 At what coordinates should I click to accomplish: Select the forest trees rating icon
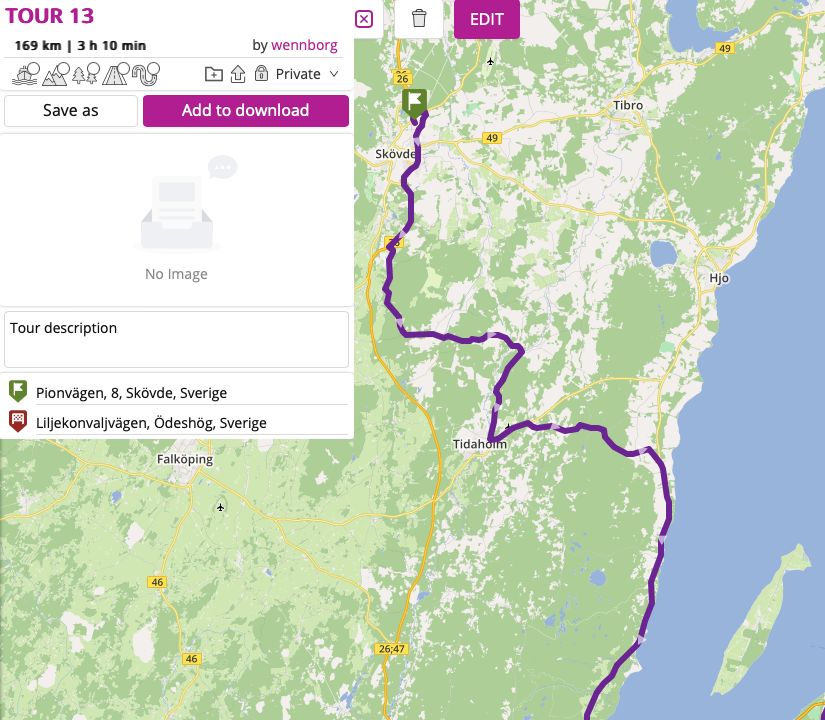[85, 73]
